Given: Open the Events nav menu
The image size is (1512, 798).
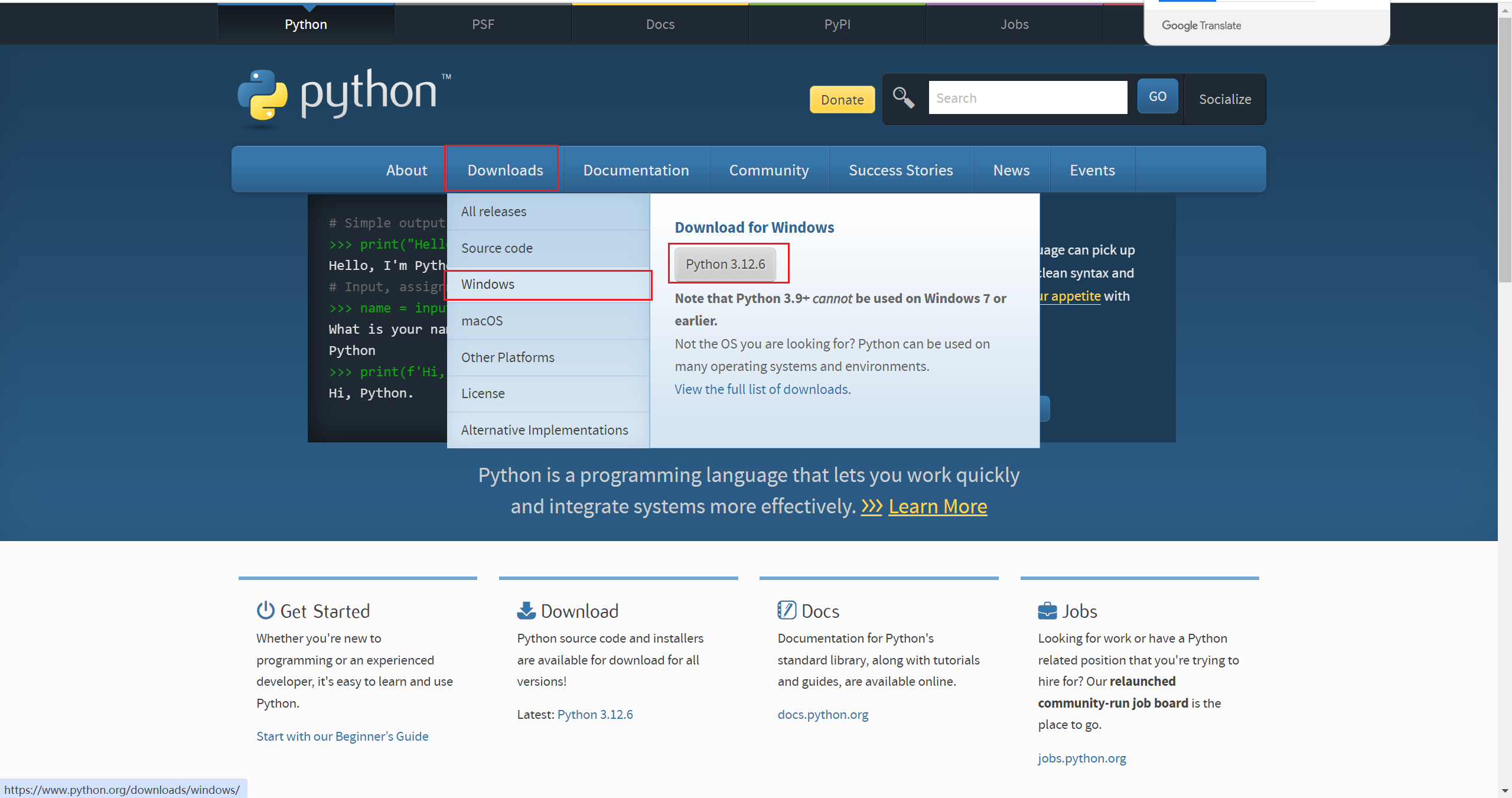Looking at the screenshot, I should pos(1092,170).
